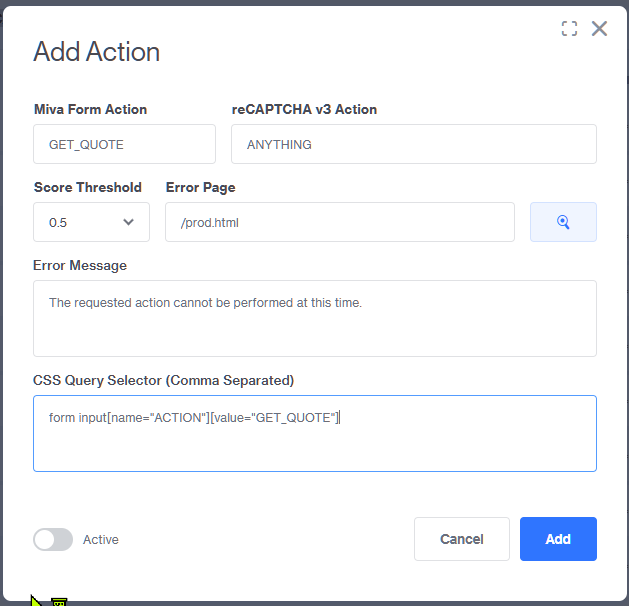Click the "reCAPTCHA v3 Action" label
Viewport: 629px width, 606px height.
pos(304,109)
